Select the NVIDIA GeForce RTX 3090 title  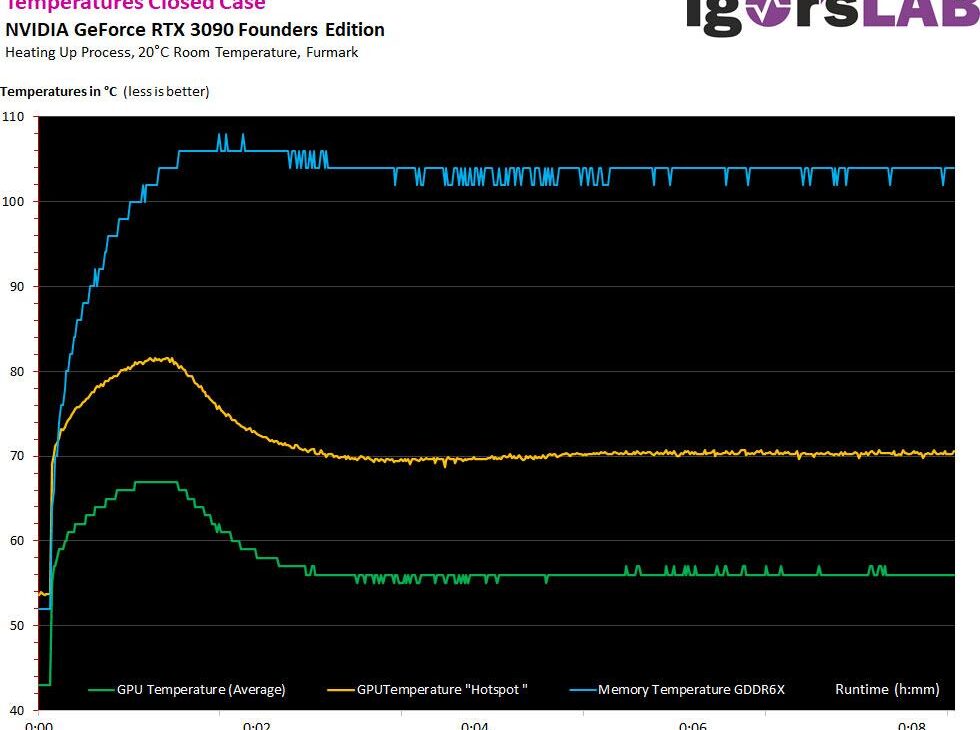coord(195,30)
